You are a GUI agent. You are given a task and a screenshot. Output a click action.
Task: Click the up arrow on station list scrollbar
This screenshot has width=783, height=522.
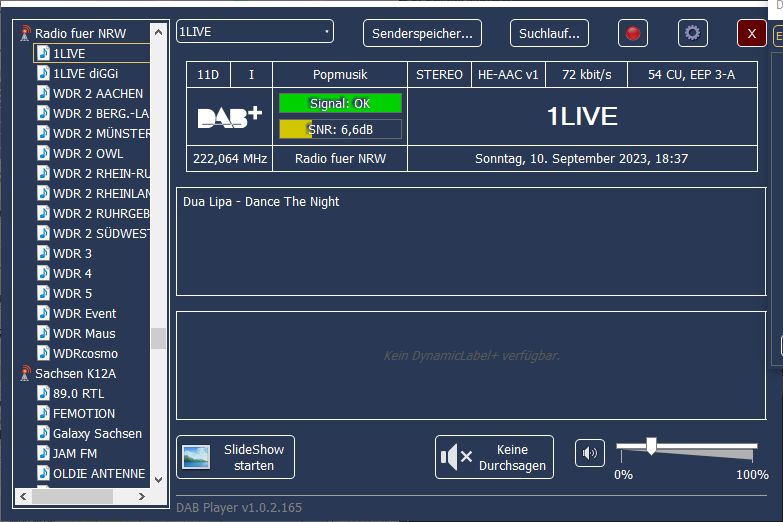pyautogui.click(x=158, y=32)
